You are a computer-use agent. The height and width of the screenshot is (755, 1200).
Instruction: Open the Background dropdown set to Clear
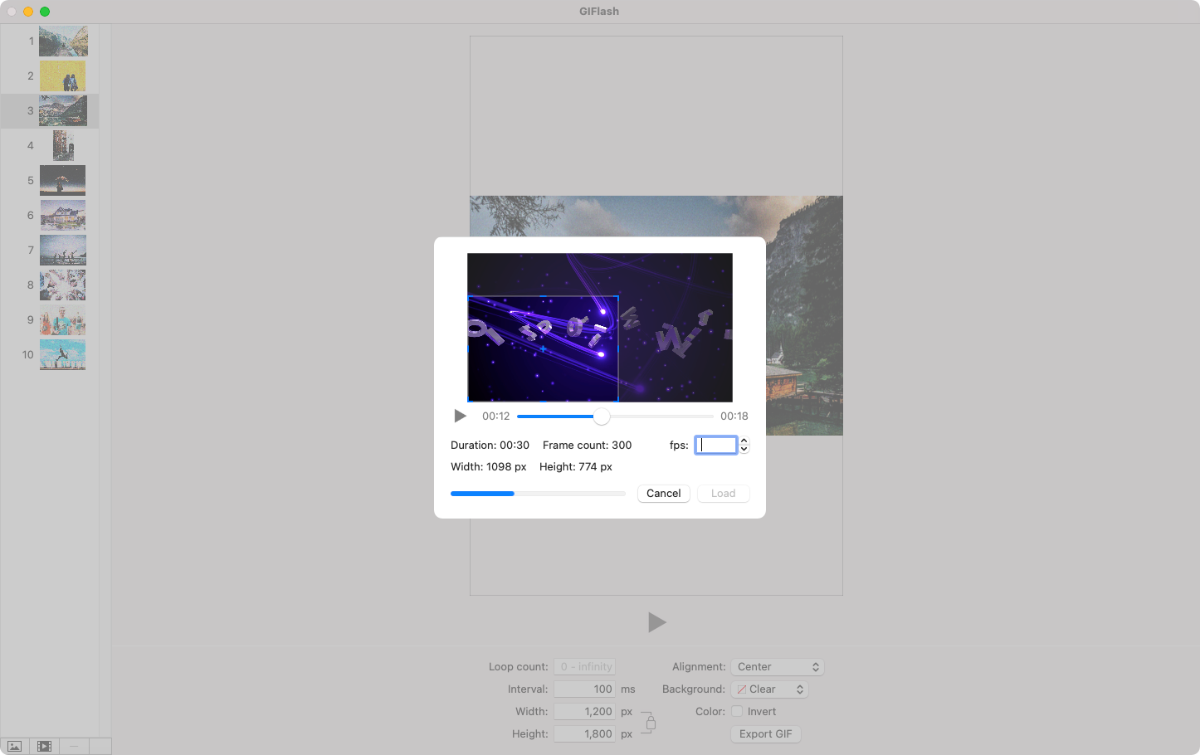[770, 688]
